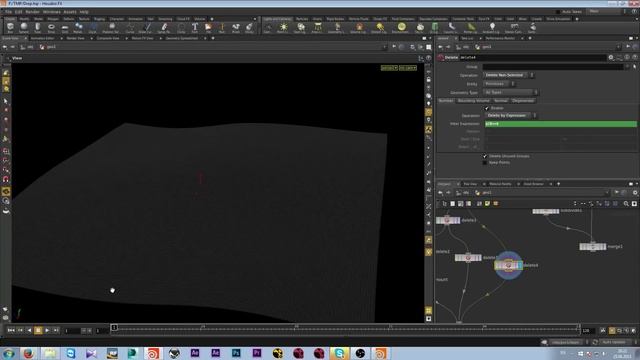Select the Spray Paint shelf tool
This screenshot has height=360, width=640.
point(164,28)
